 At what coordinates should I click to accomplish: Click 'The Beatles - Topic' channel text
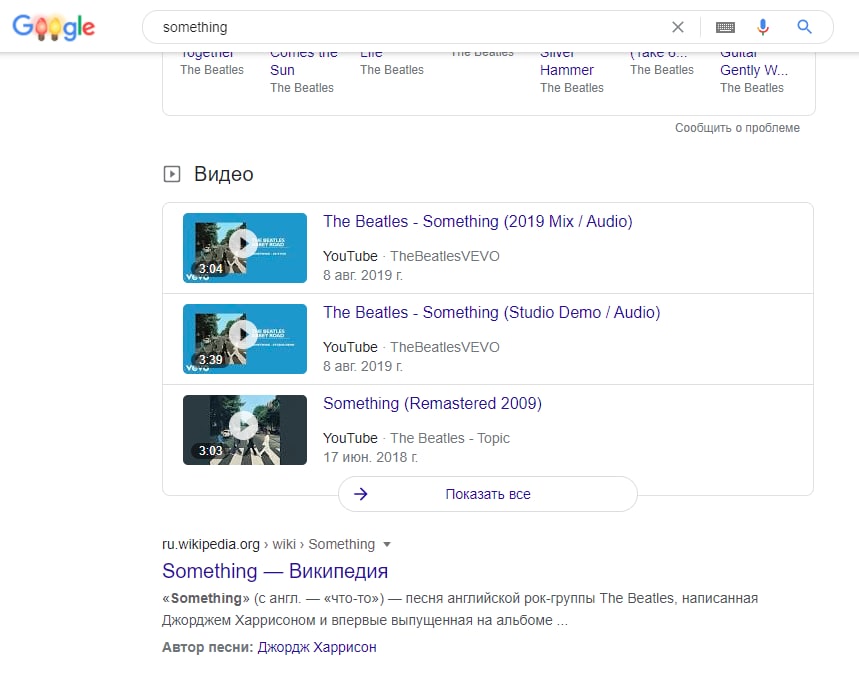pyautogui.click(x=450, y=438)
